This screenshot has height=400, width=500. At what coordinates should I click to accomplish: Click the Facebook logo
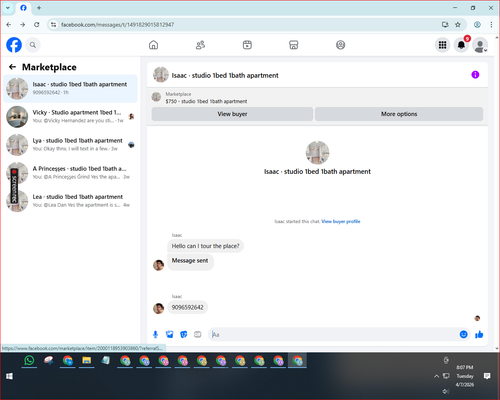(14, 45)
